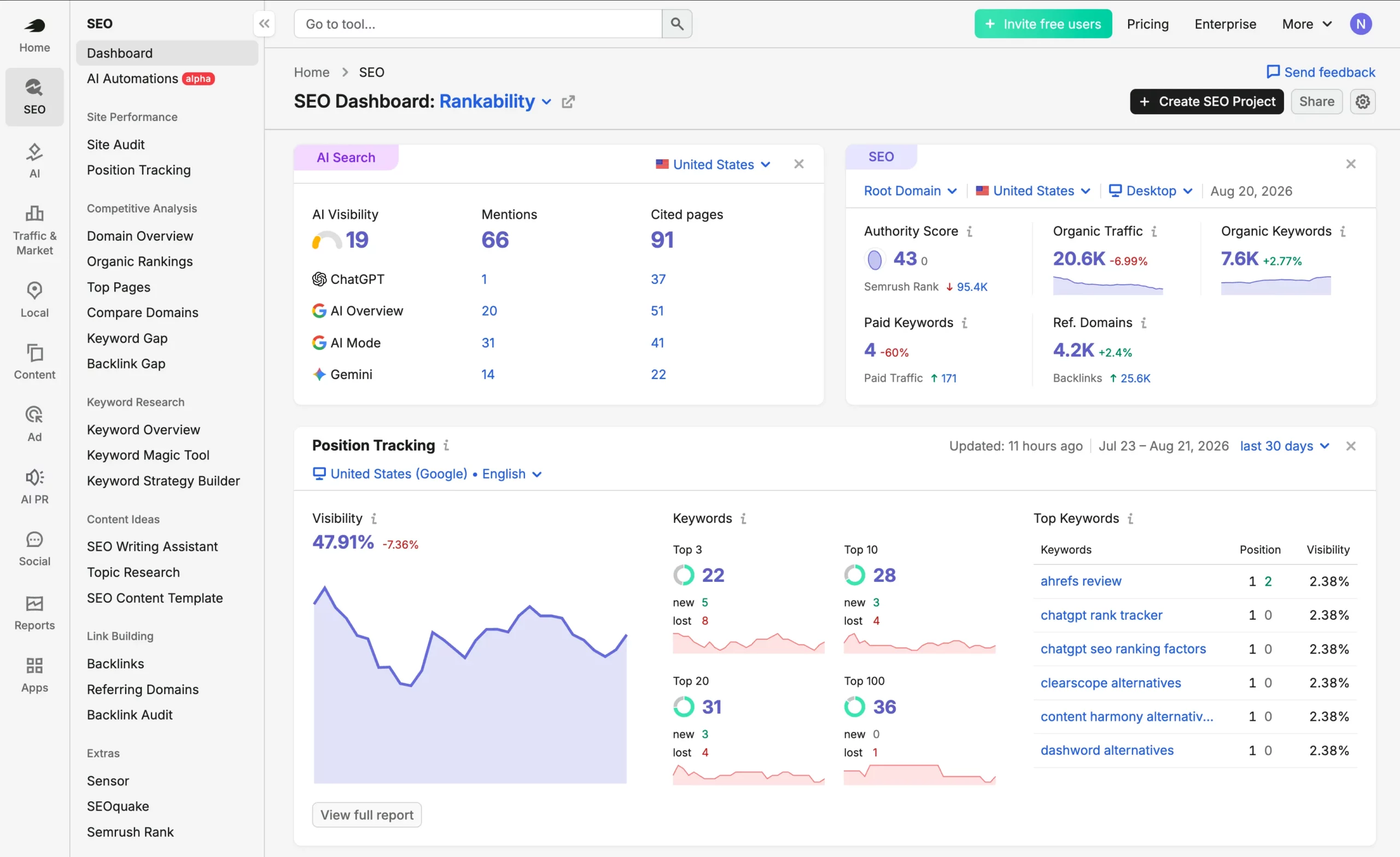
Task: Click View full report
Action: pos(367,815)
